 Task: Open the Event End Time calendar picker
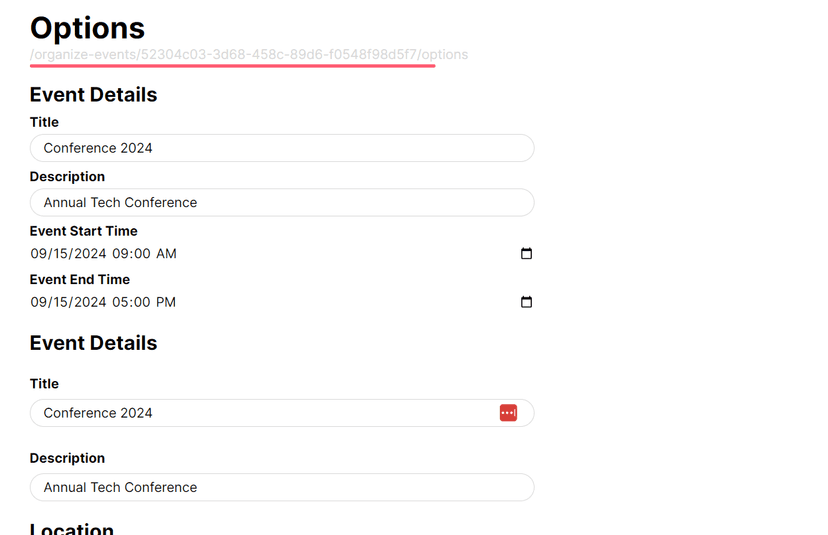(x=526, y=302)
